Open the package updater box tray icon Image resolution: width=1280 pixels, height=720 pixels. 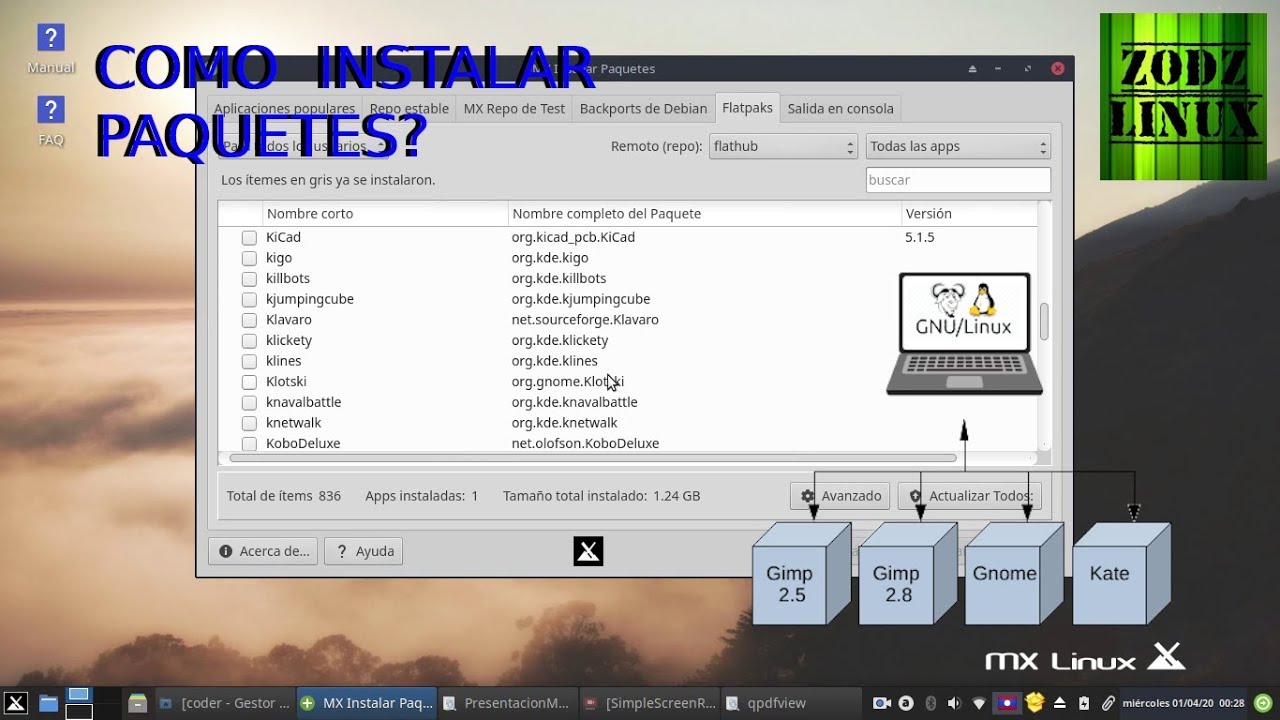click(1035, 702)
